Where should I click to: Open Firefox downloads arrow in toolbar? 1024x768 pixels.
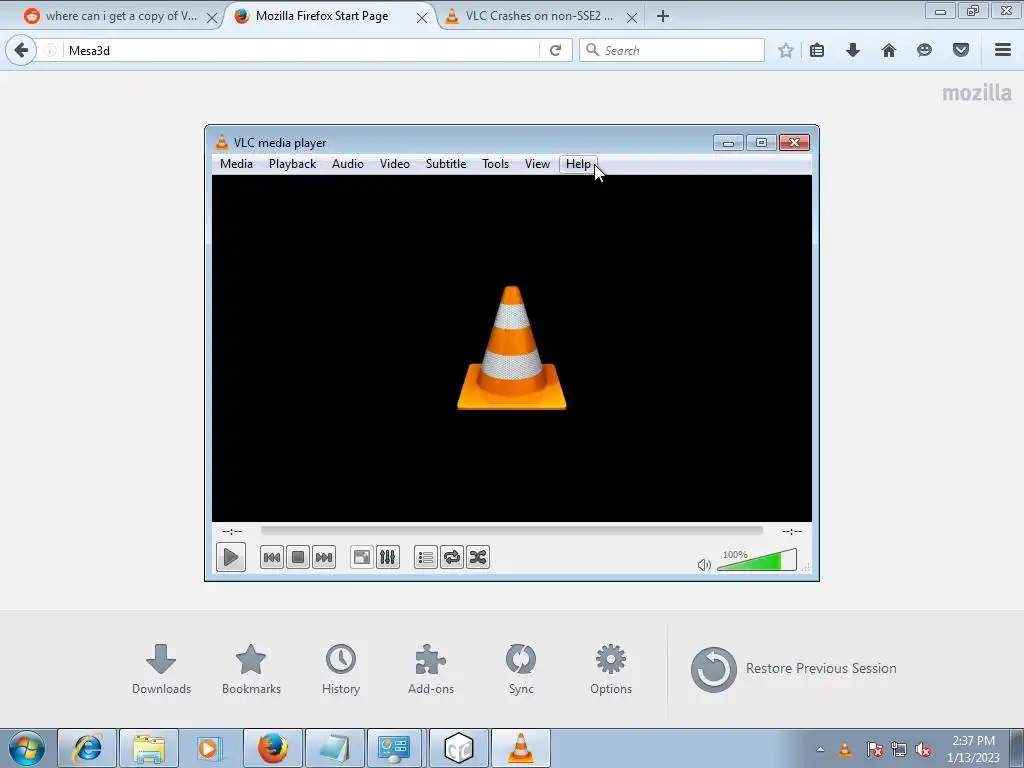[x=853, y=50]
